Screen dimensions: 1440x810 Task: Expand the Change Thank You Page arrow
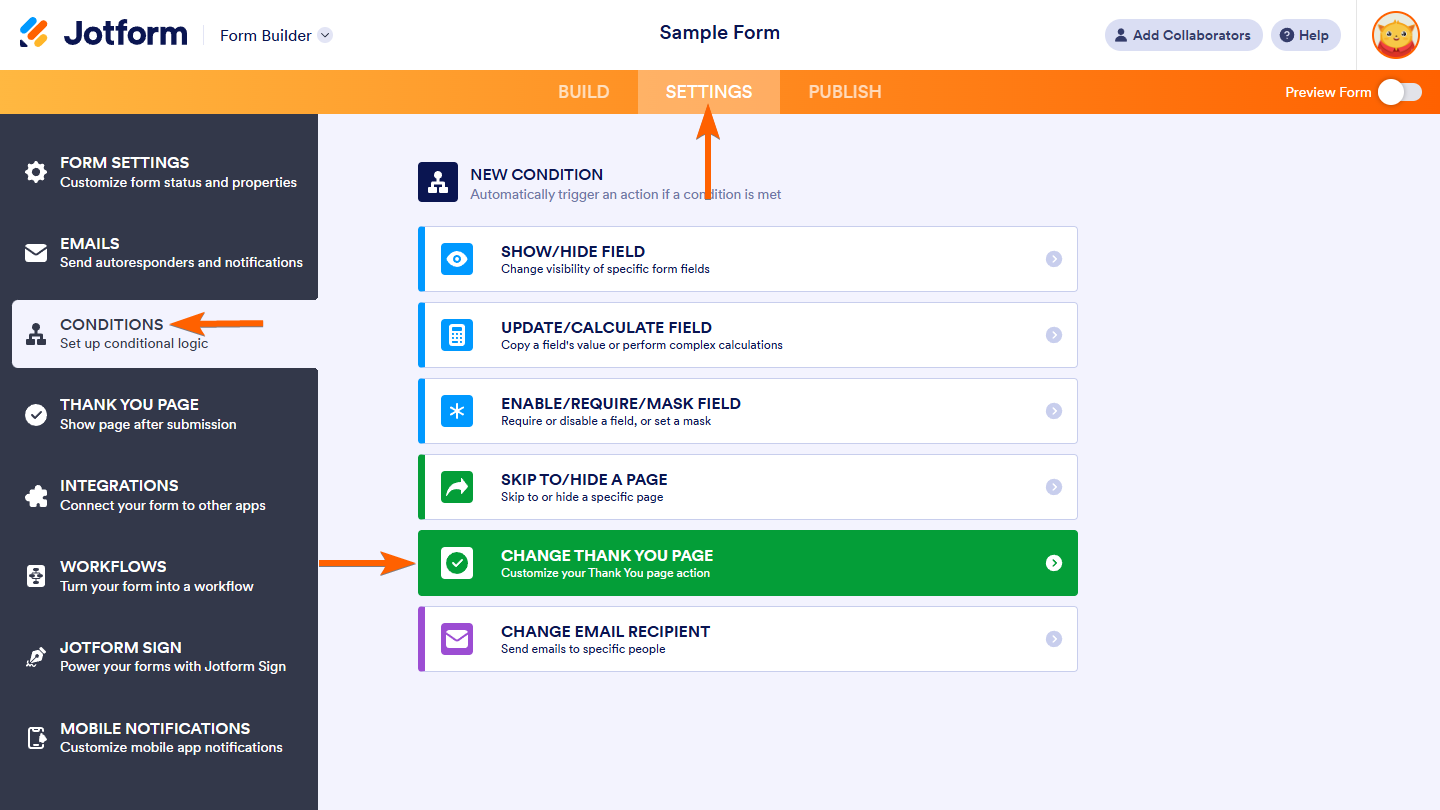pyautogui.click(x=1053, y=563)
